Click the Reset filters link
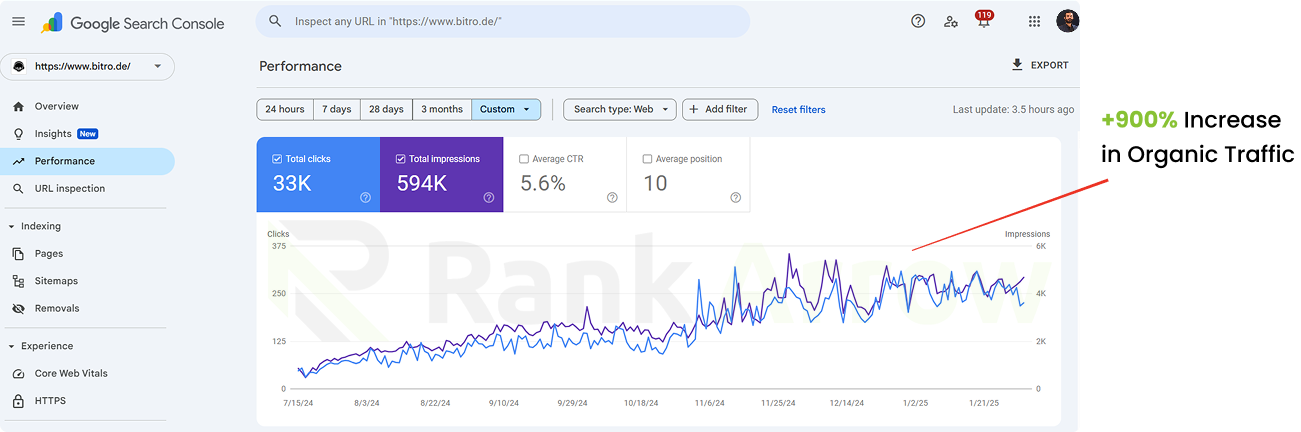1301x432 pixels. click(x=798, y=109)
